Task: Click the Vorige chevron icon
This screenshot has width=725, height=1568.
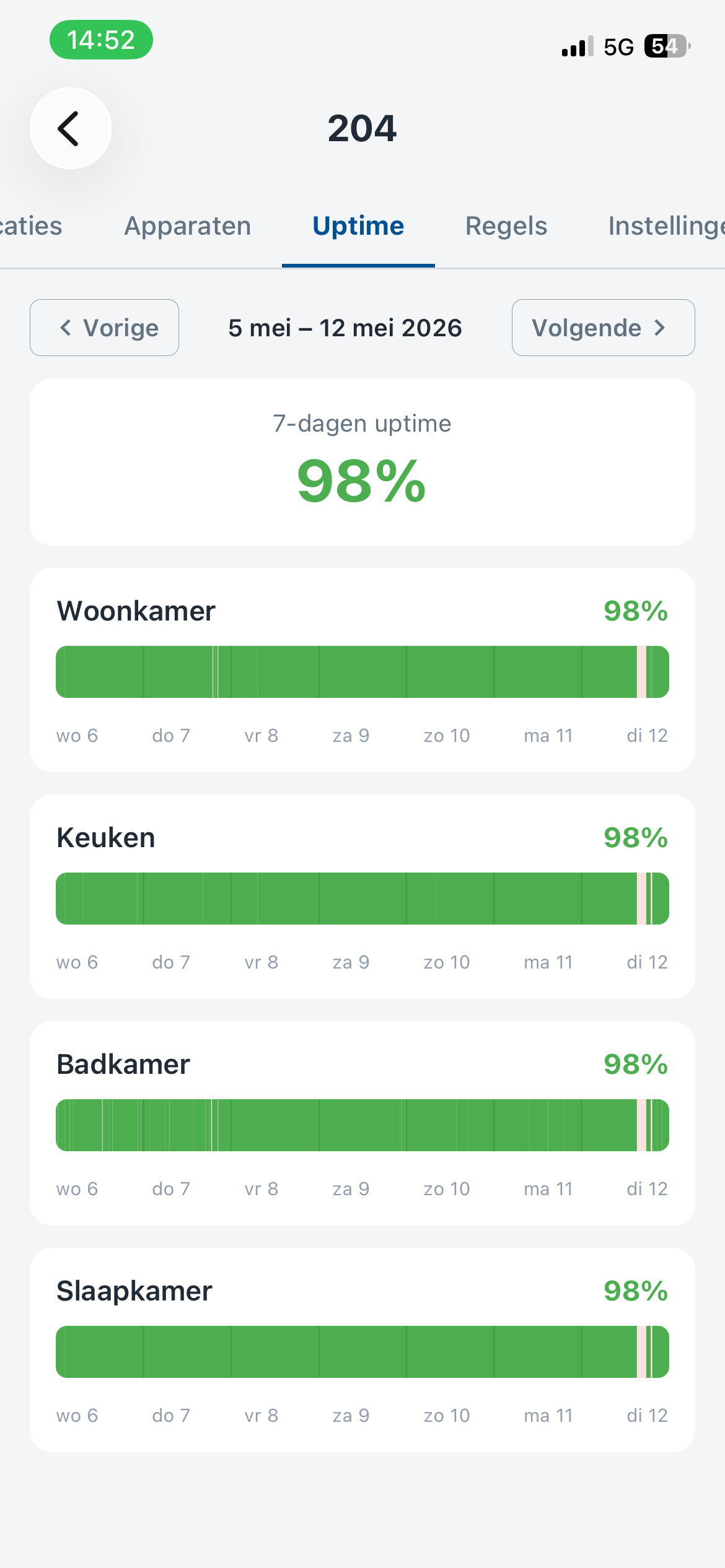Action: pos(66,328)
